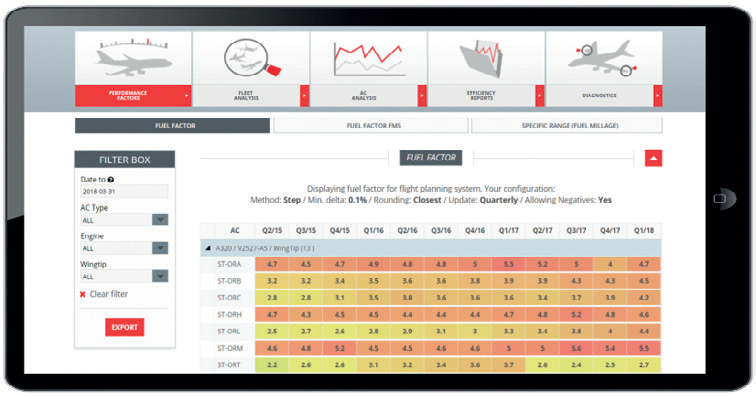Open the Efficiency Reports folder icon
The height and width of the screenshot is (396, 756).
coord(481,58)
